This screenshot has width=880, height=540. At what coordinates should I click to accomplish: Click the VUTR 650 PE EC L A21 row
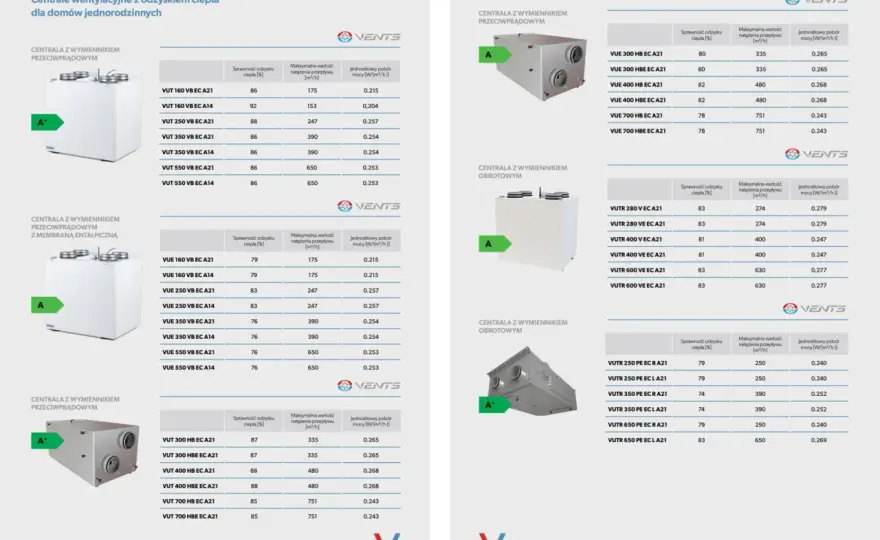coord(726,441)
